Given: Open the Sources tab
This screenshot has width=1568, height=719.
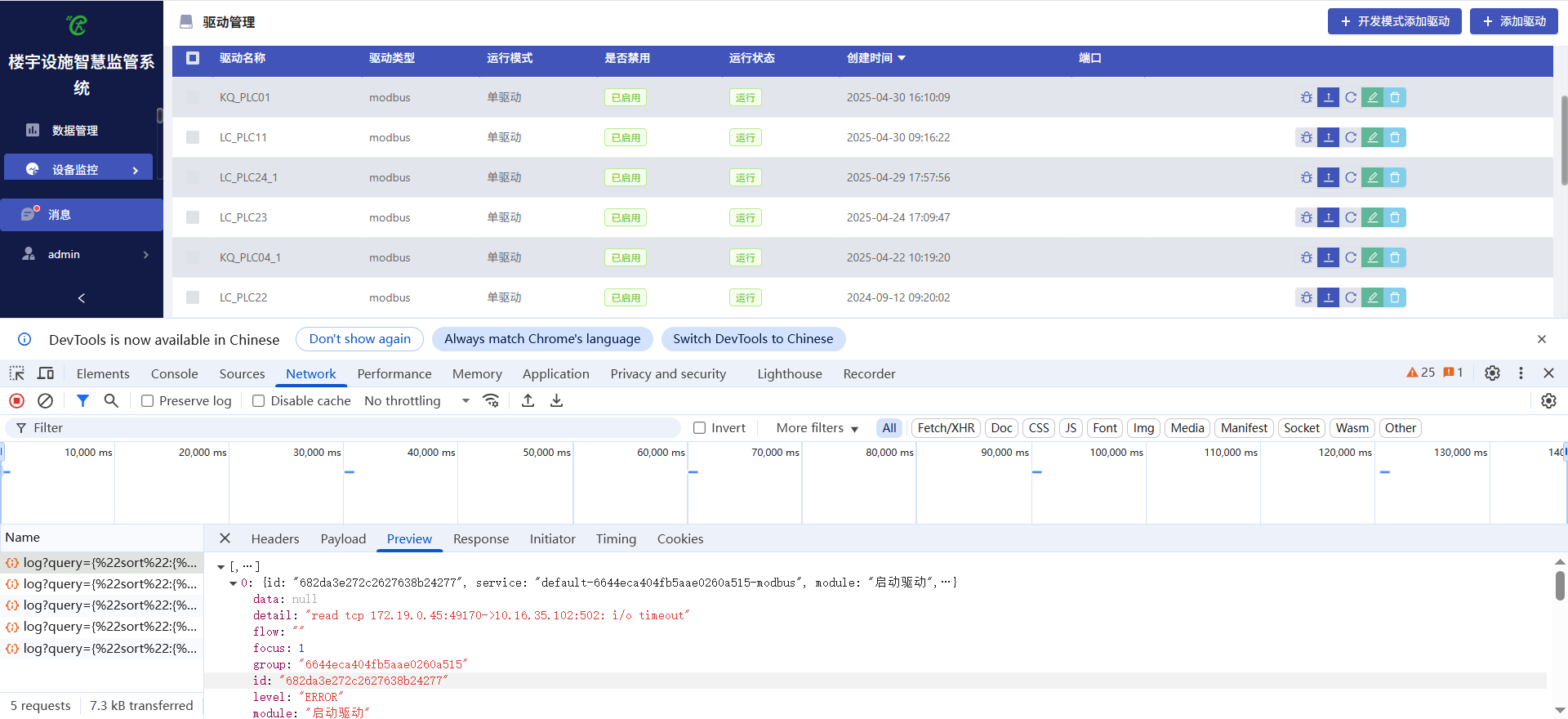Looking at the screenshot, I should 242,373.
